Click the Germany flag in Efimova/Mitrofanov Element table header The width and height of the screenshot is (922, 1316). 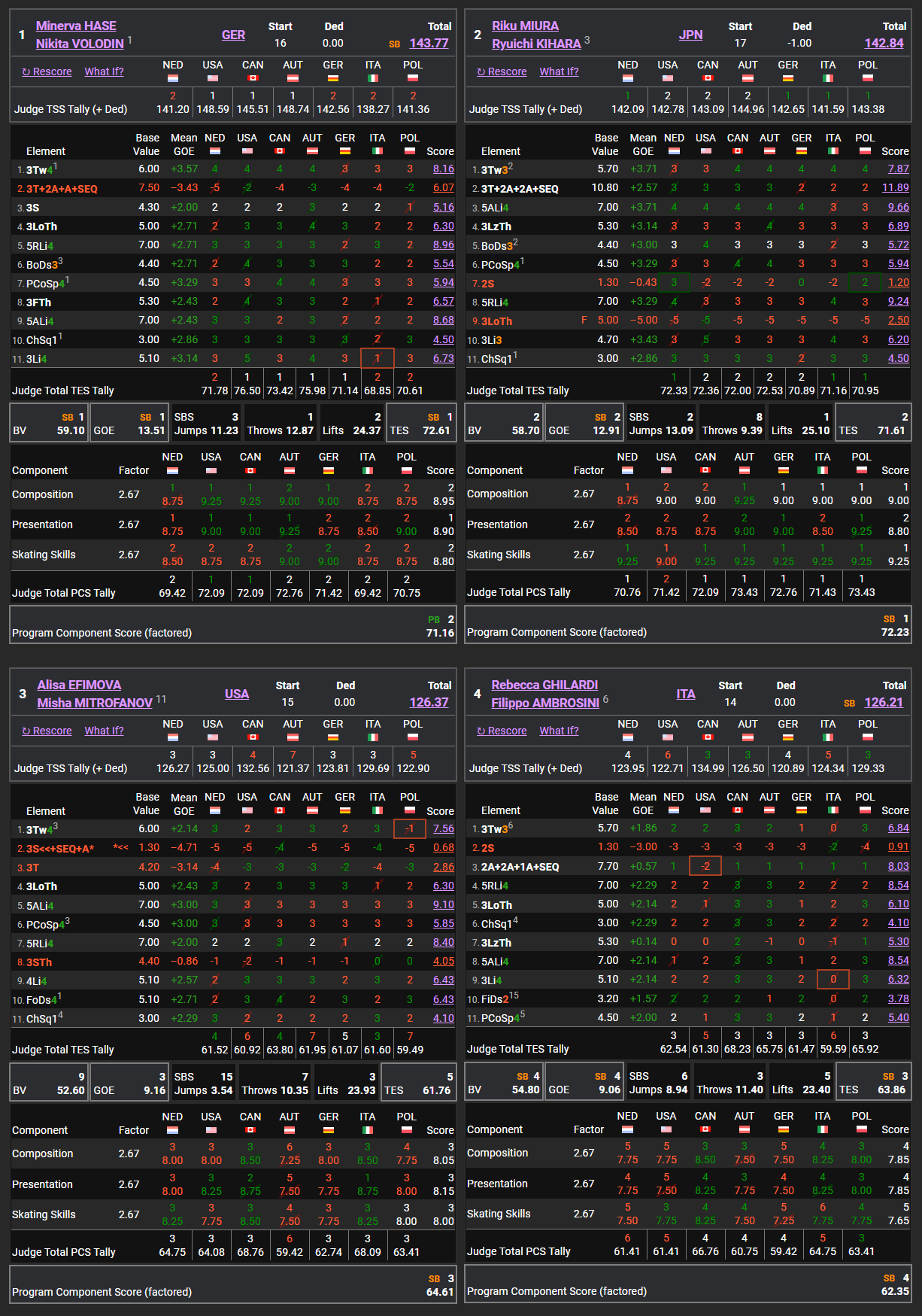[x=345, y=810]
